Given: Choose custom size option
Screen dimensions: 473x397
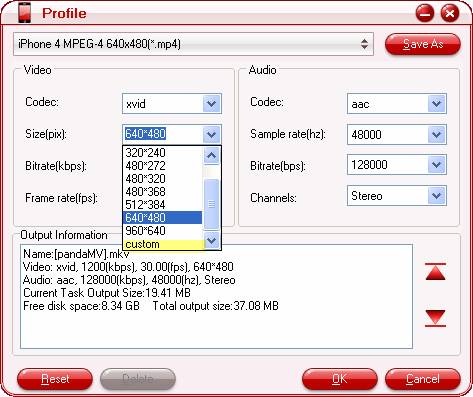Looking at the screenshot, I should click(x=163, y=244).
